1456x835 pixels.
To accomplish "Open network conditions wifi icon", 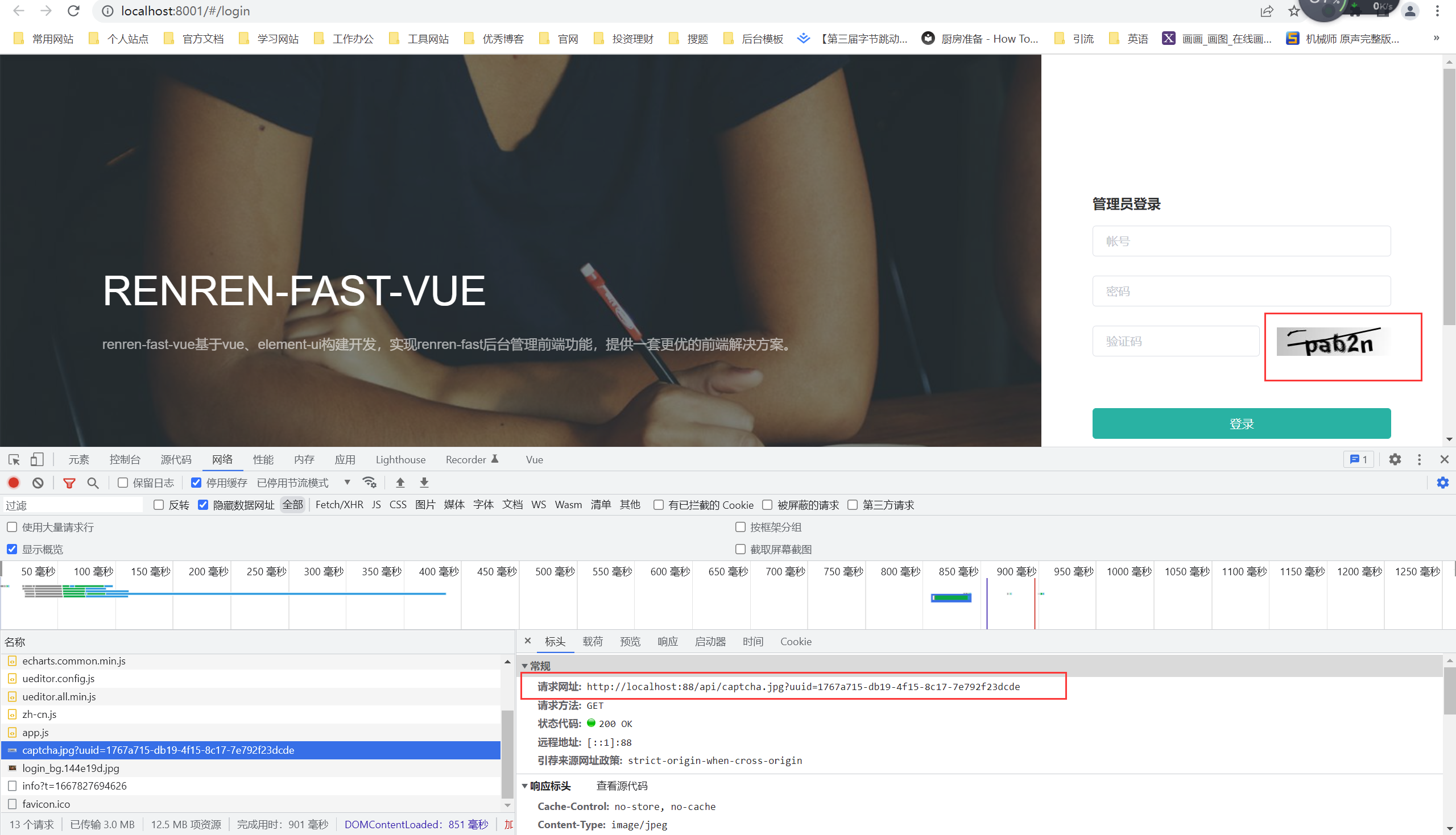I will point(370,483).
